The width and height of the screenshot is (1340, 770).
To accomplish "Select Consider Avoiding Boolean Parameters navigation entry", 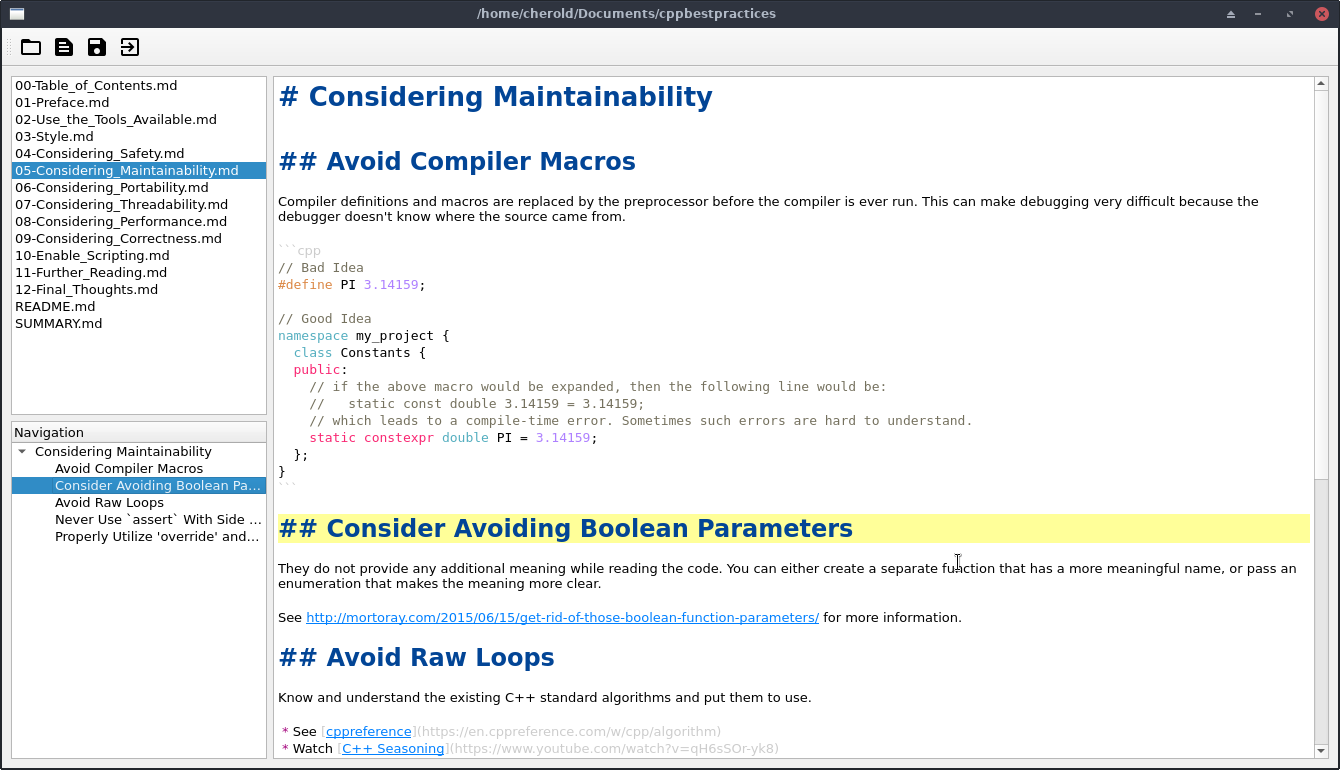I will (158, 486).
